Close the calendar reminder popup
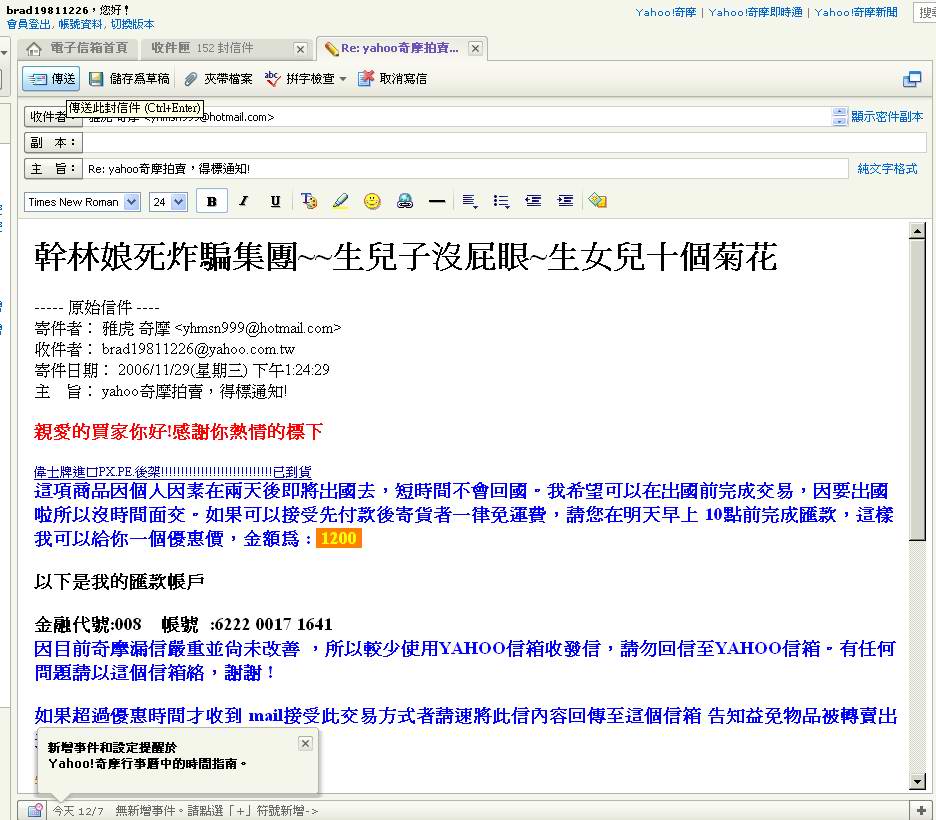 [305, 743]
